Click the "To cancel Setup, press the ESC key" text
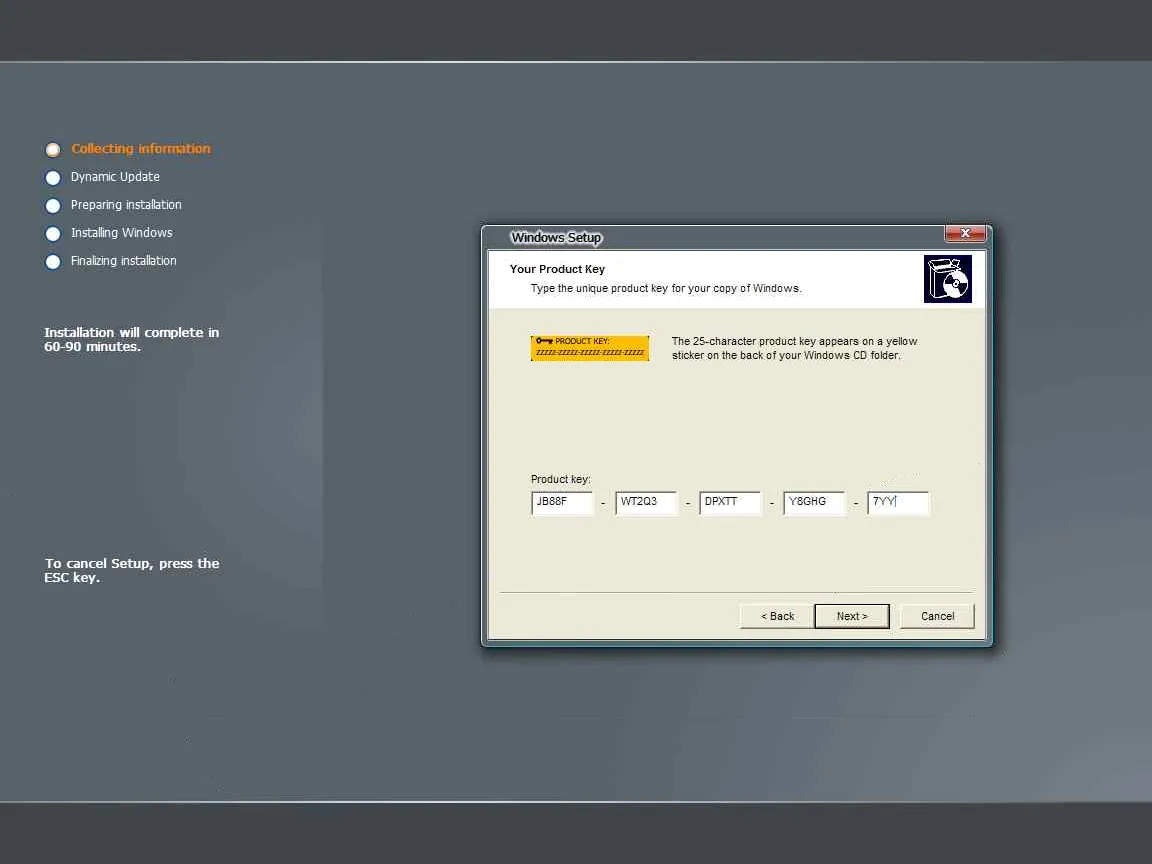 pos(132,570)
